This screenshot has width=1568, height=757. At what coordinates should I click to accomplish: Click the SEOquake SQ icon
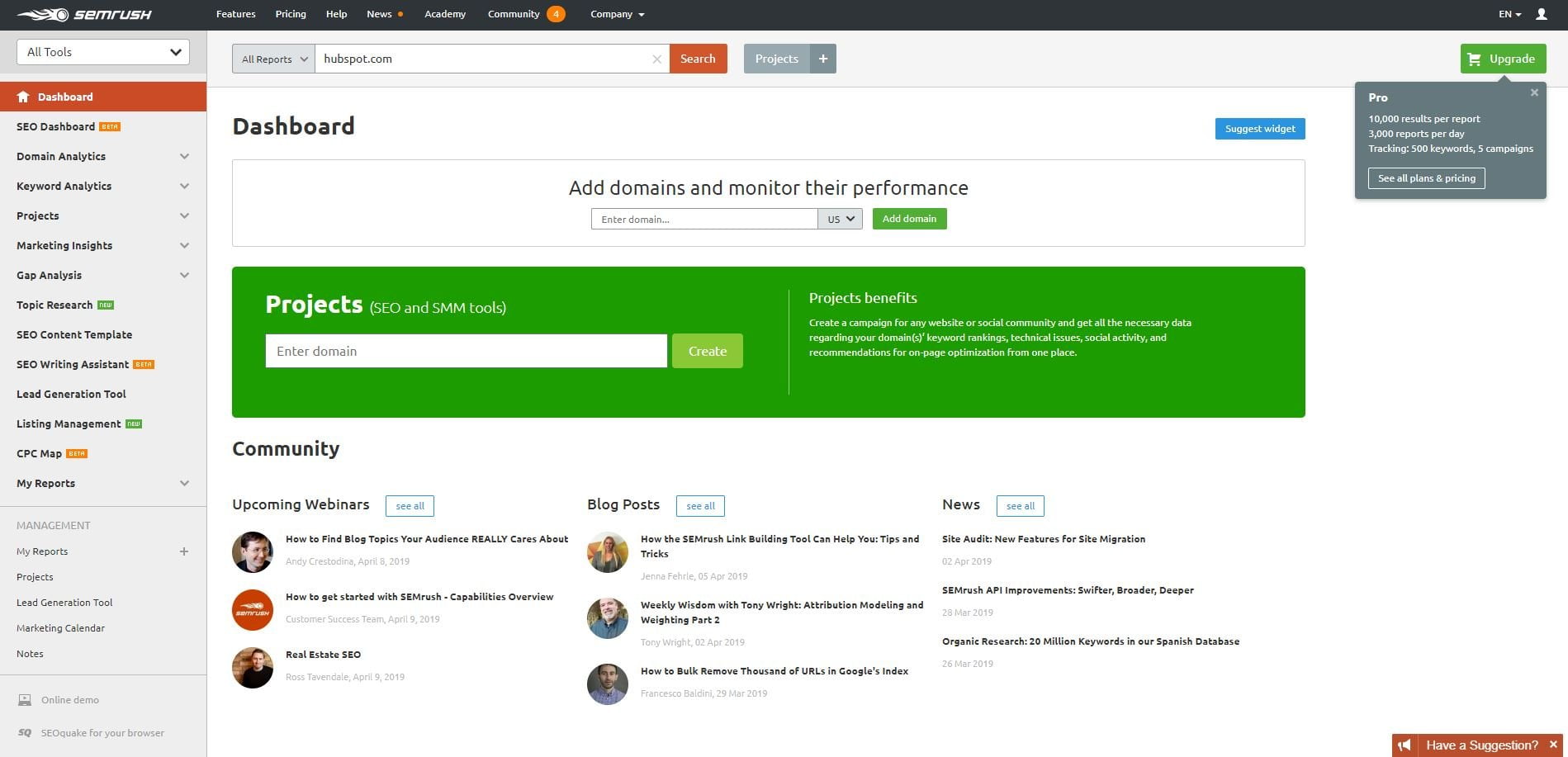pos(25,733)
